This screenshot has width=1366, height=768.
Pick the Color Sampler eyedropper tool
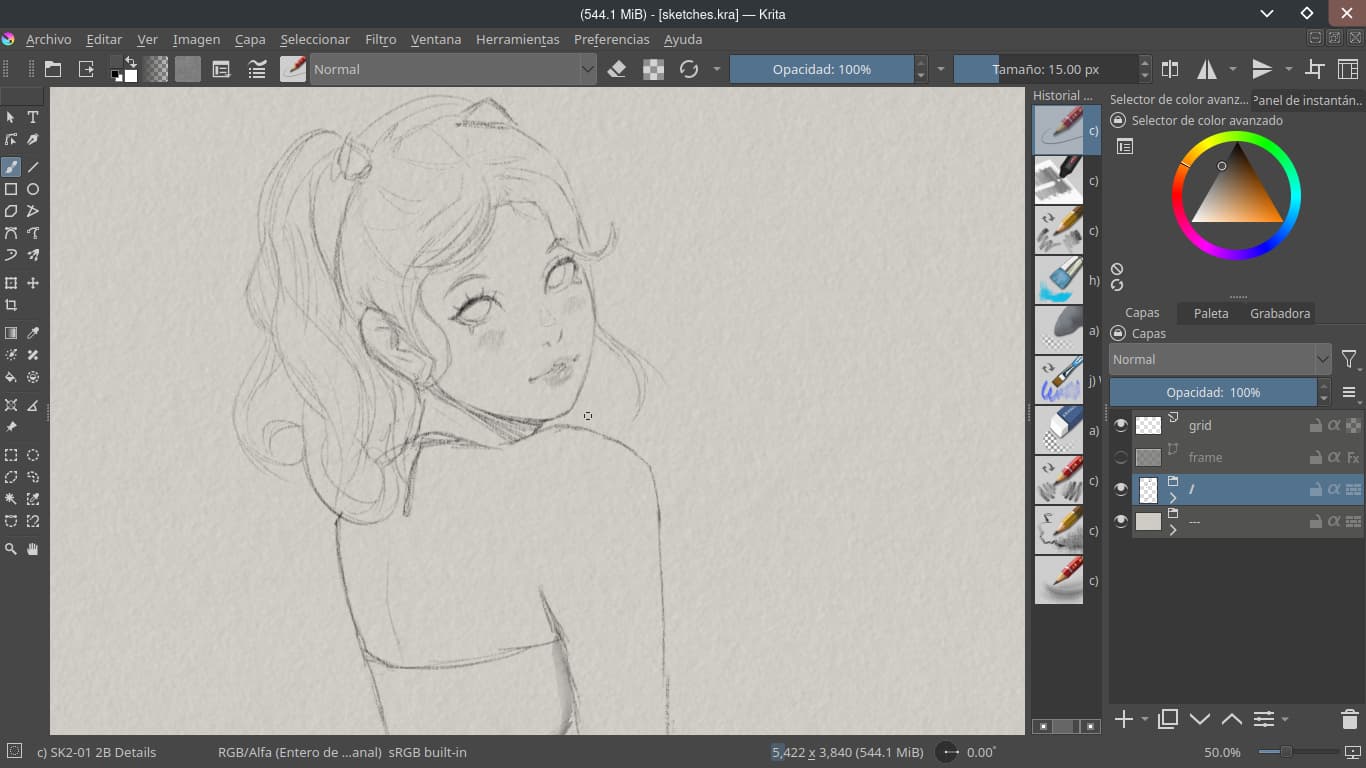click(x=33, y=333)
